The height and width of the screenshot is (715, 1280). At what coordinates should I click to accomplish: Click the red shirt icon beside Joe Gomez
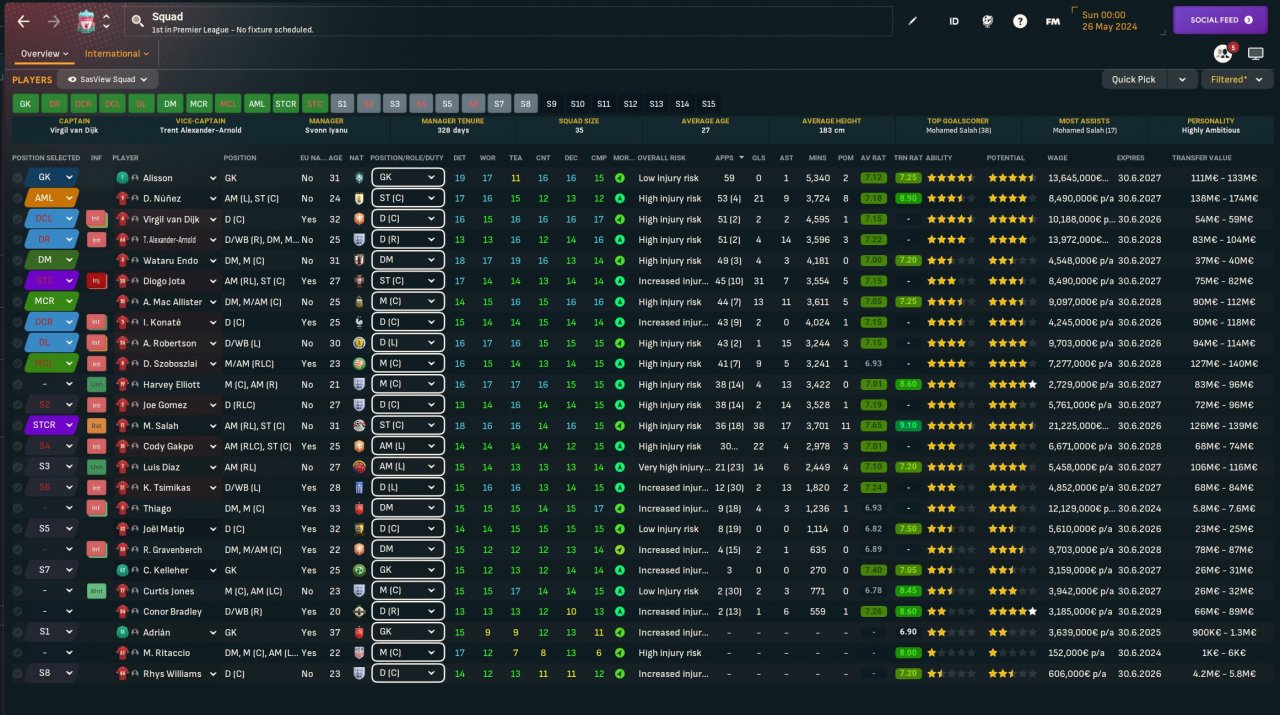[121, 405]
